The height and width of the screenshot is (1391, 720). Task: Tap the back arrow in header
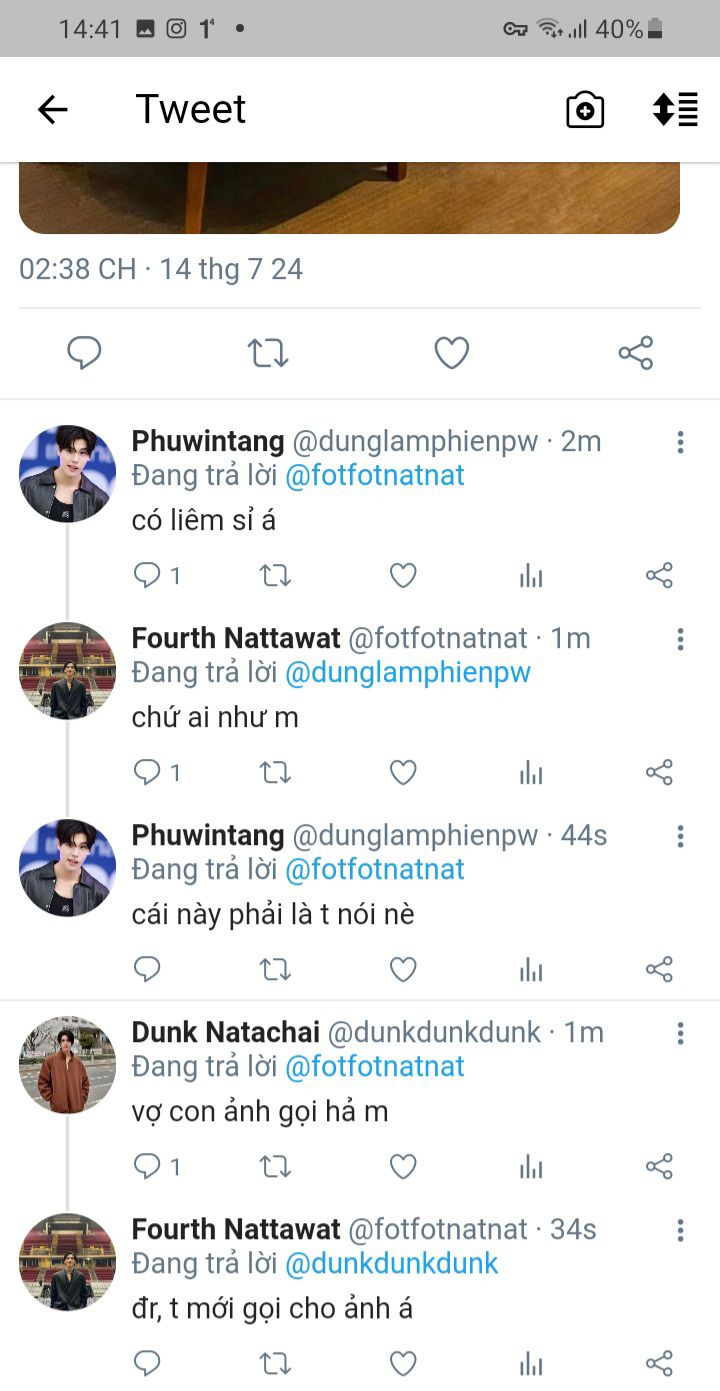click(x=52, y=109)
